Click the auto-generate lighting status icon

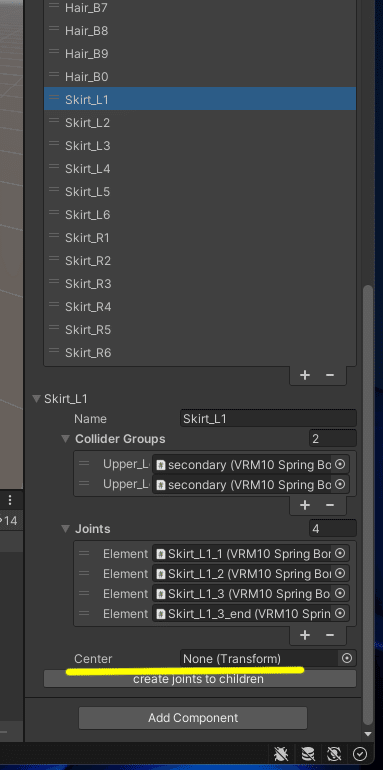pos(334,753)
